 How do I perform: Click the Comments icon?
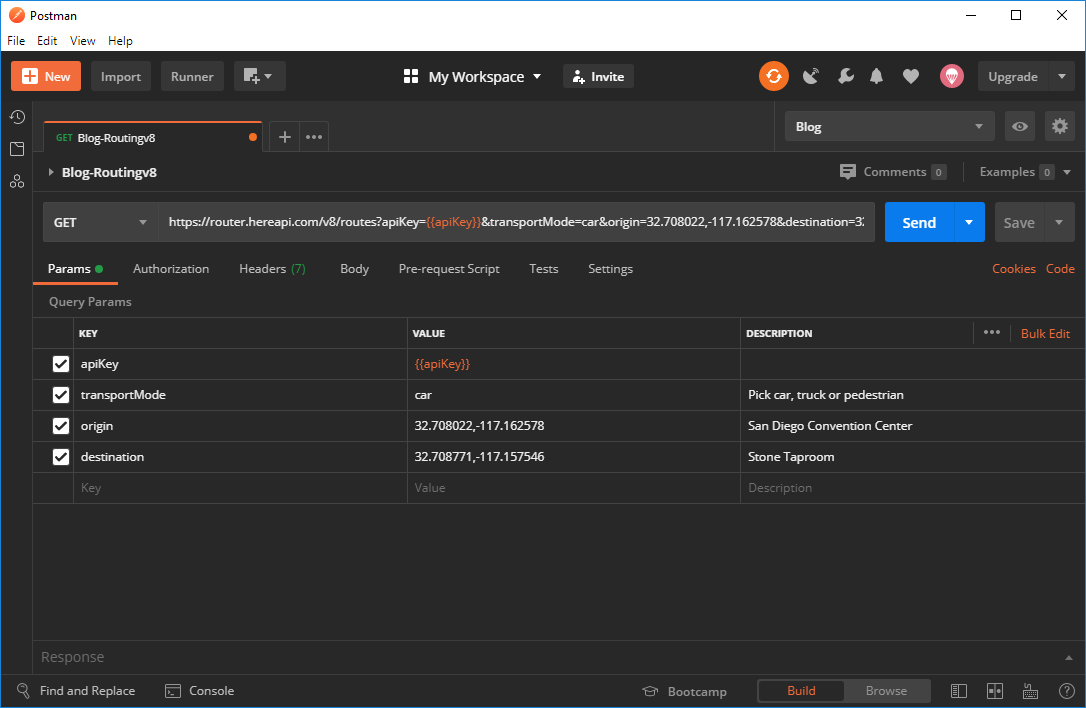pyautogui.click(x=847, y=172)
